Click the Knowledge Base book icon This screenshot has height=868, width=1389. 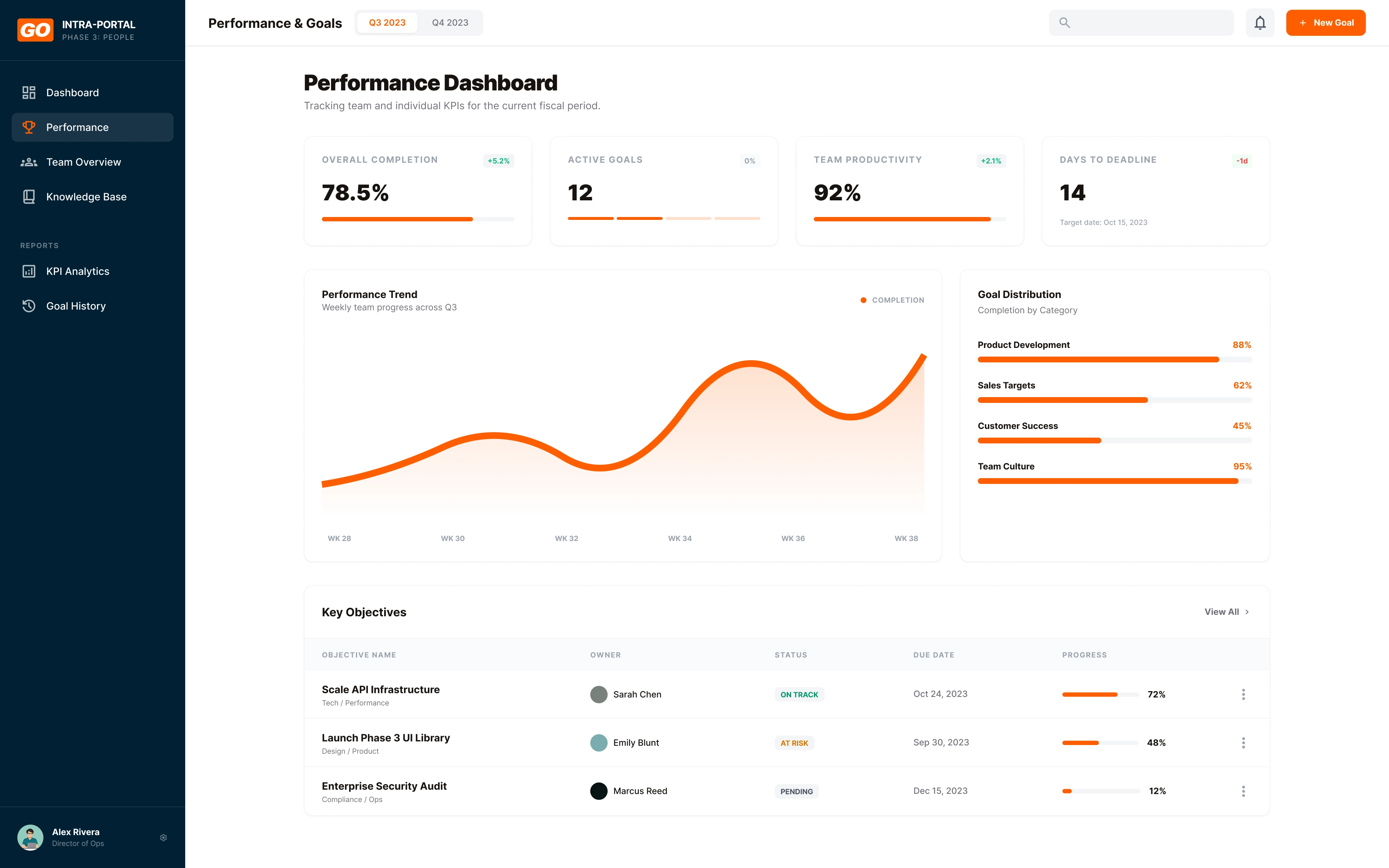29,197
